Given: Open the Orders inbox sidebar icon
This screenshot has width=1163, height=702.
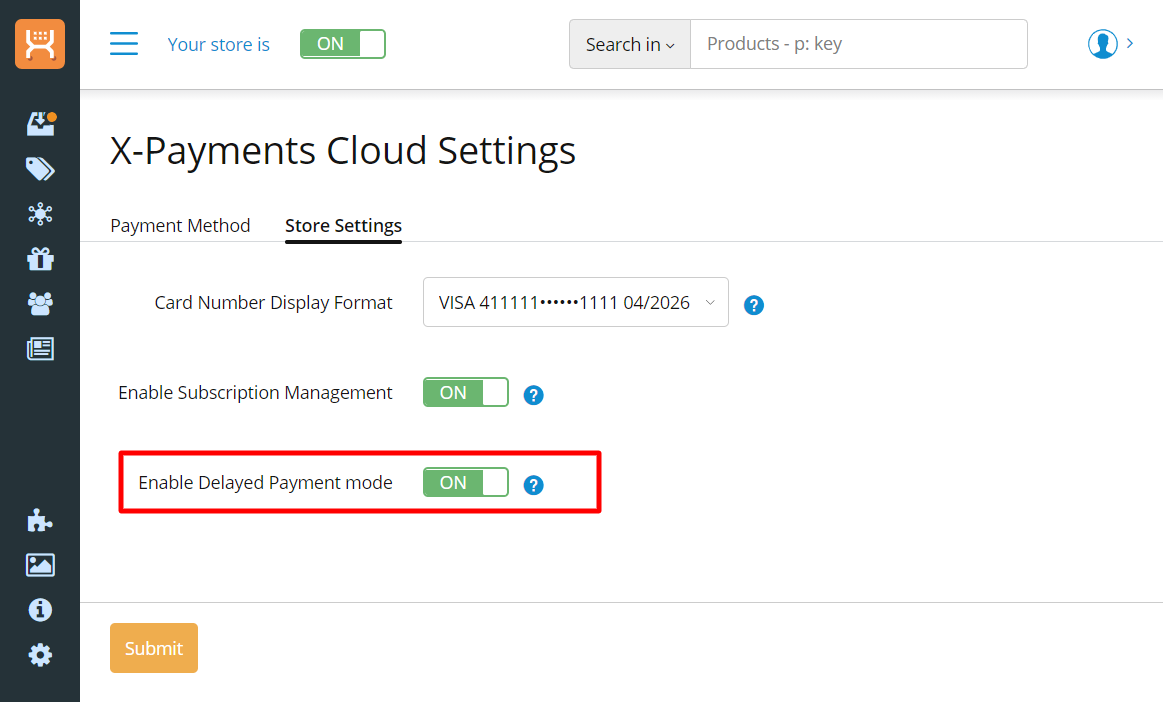Looking at the screenshot, I should [41, 123].
